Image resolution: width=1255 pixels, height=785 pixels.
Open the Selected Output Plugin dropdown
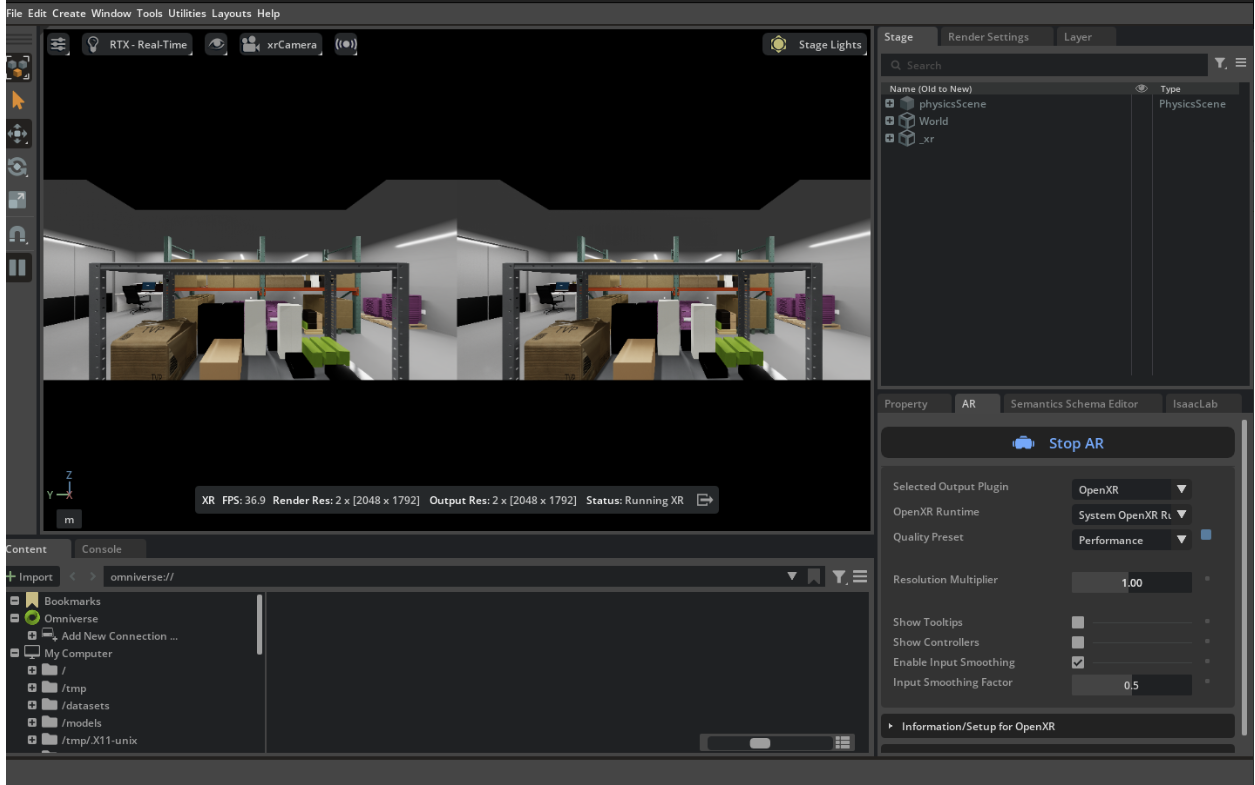coord(1131,490)
